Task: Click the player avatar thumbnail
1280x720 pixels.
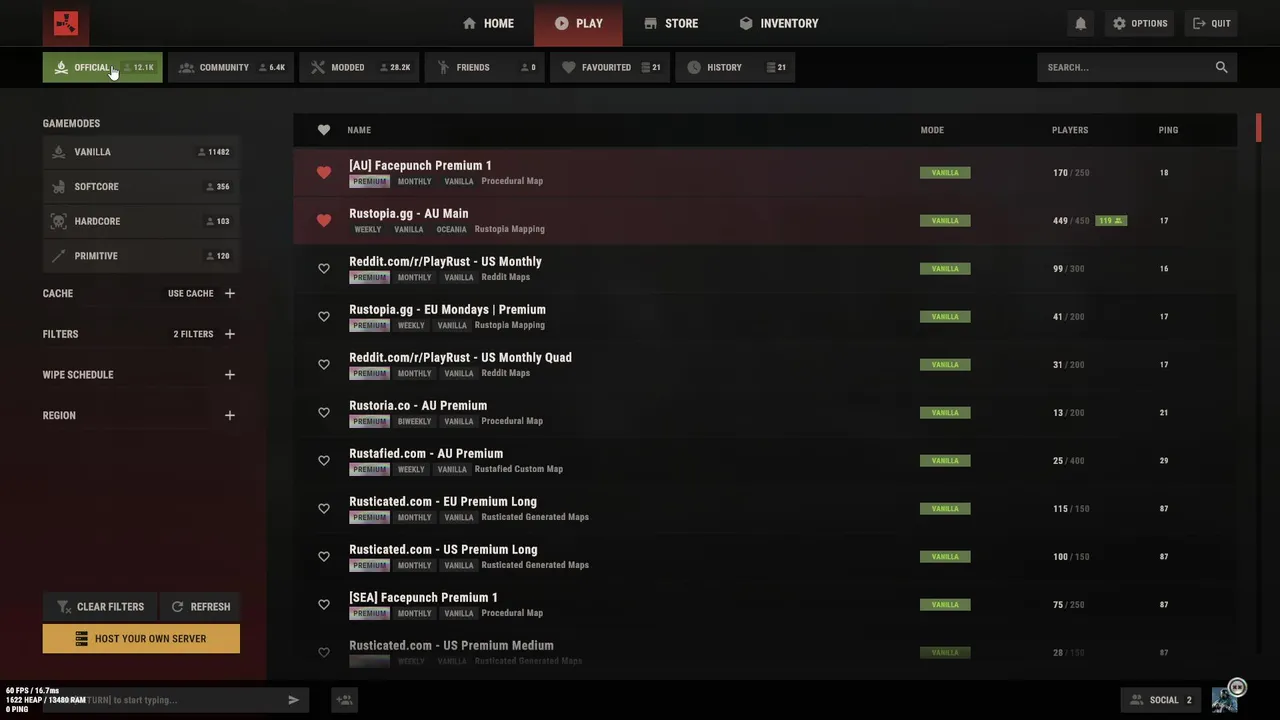Action: [x=1225, y=700]
